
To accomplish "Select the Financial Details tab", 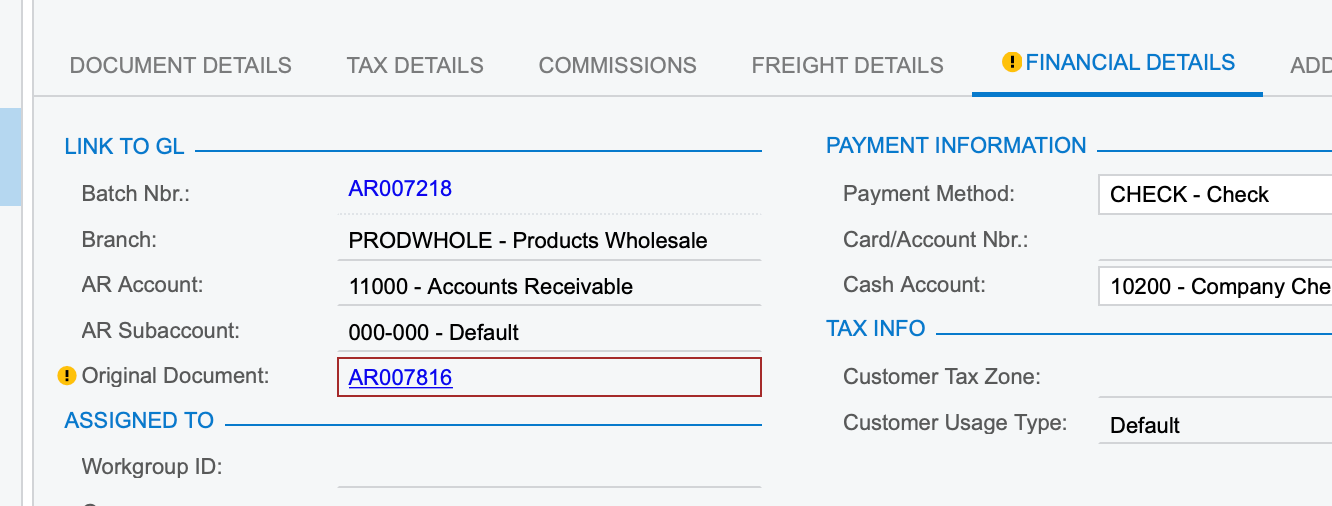I will click(1118, 63).
